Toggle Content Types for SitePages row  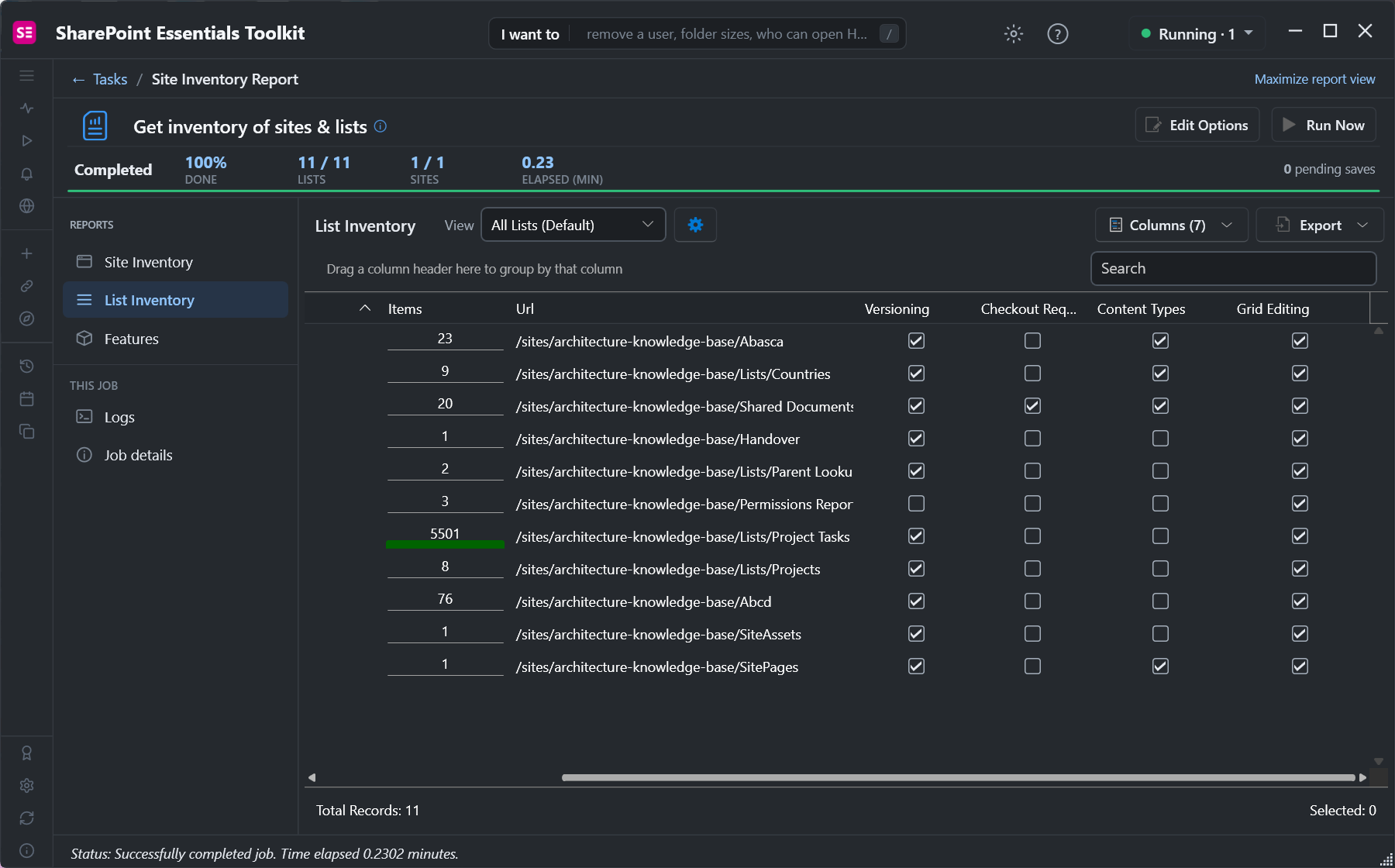click(1160, 666)
